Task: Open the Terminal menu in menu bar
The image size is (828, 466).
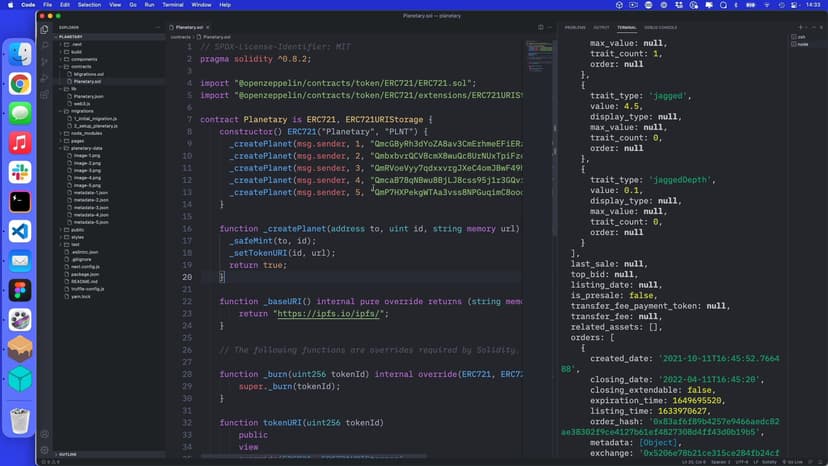Action: 173,5
